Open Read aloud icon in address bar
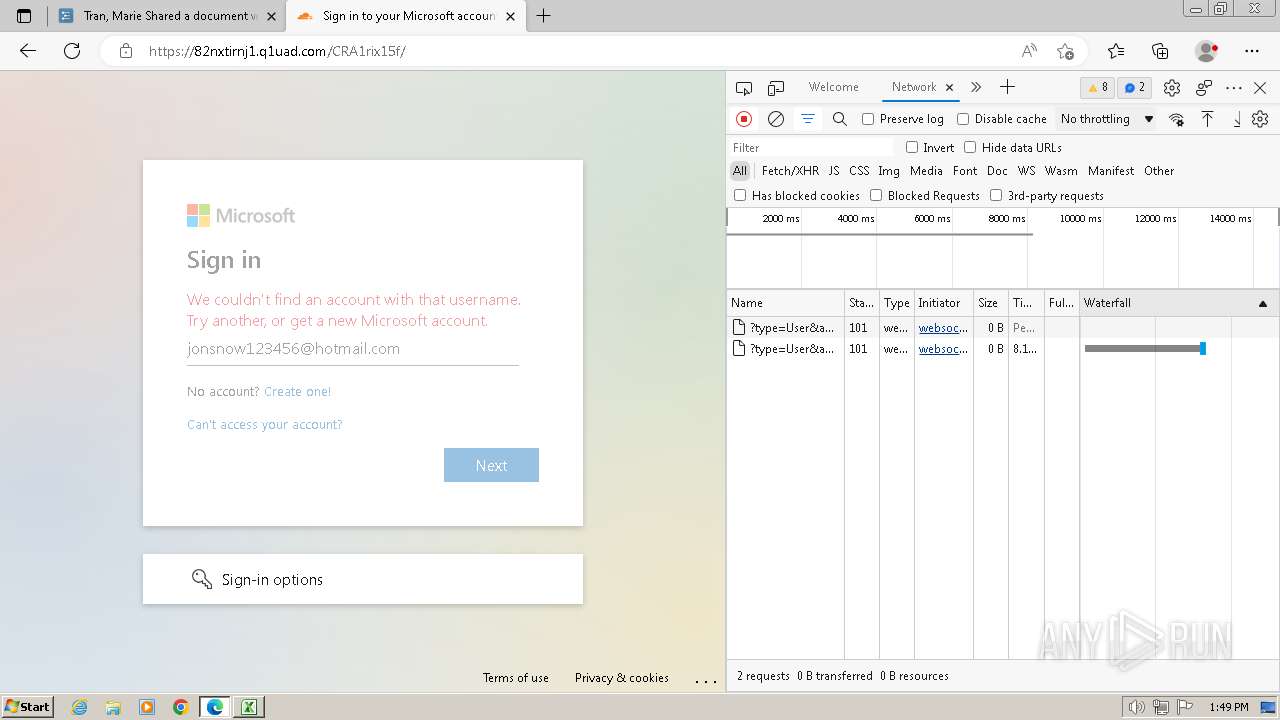 pyautogui.click(x=1029, y=51)
